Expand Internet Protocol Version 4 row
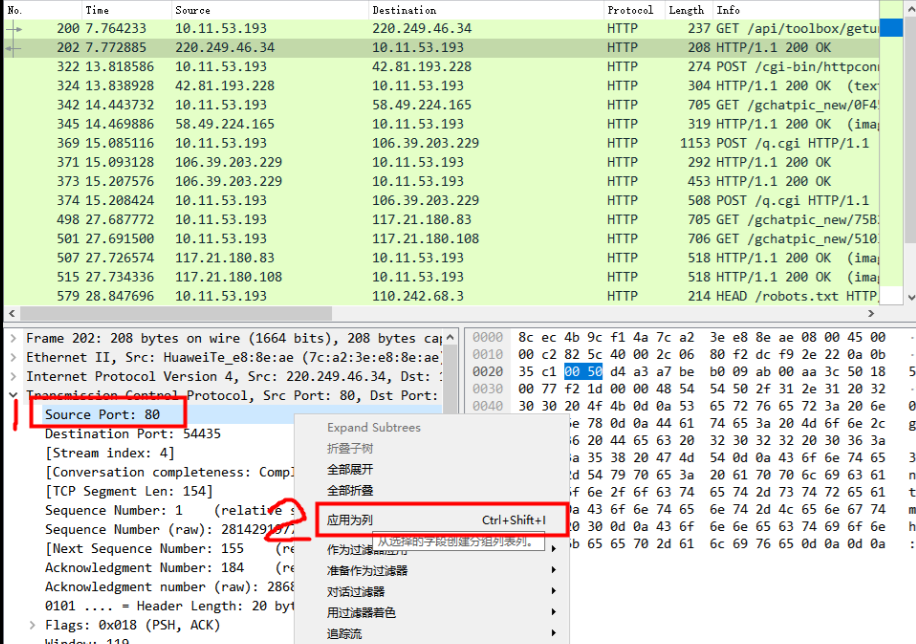The image size is (916, 644). click(x=13, y=376)
